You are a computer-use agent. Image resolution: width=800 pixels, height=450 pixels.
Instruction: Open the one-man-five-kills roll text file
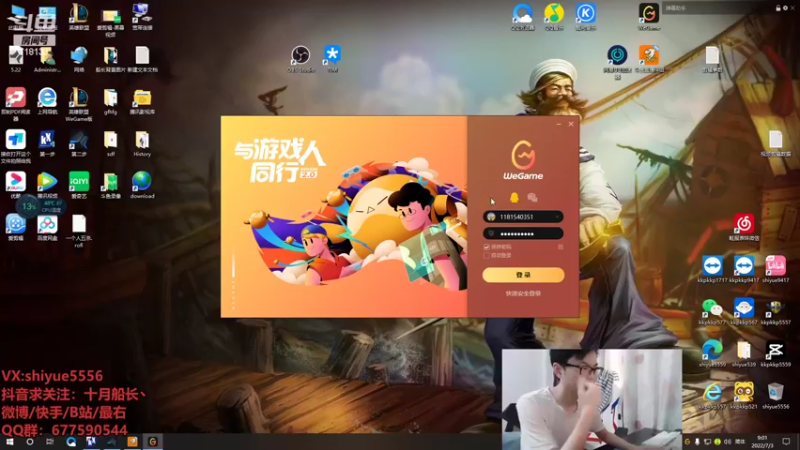point(79,231)
